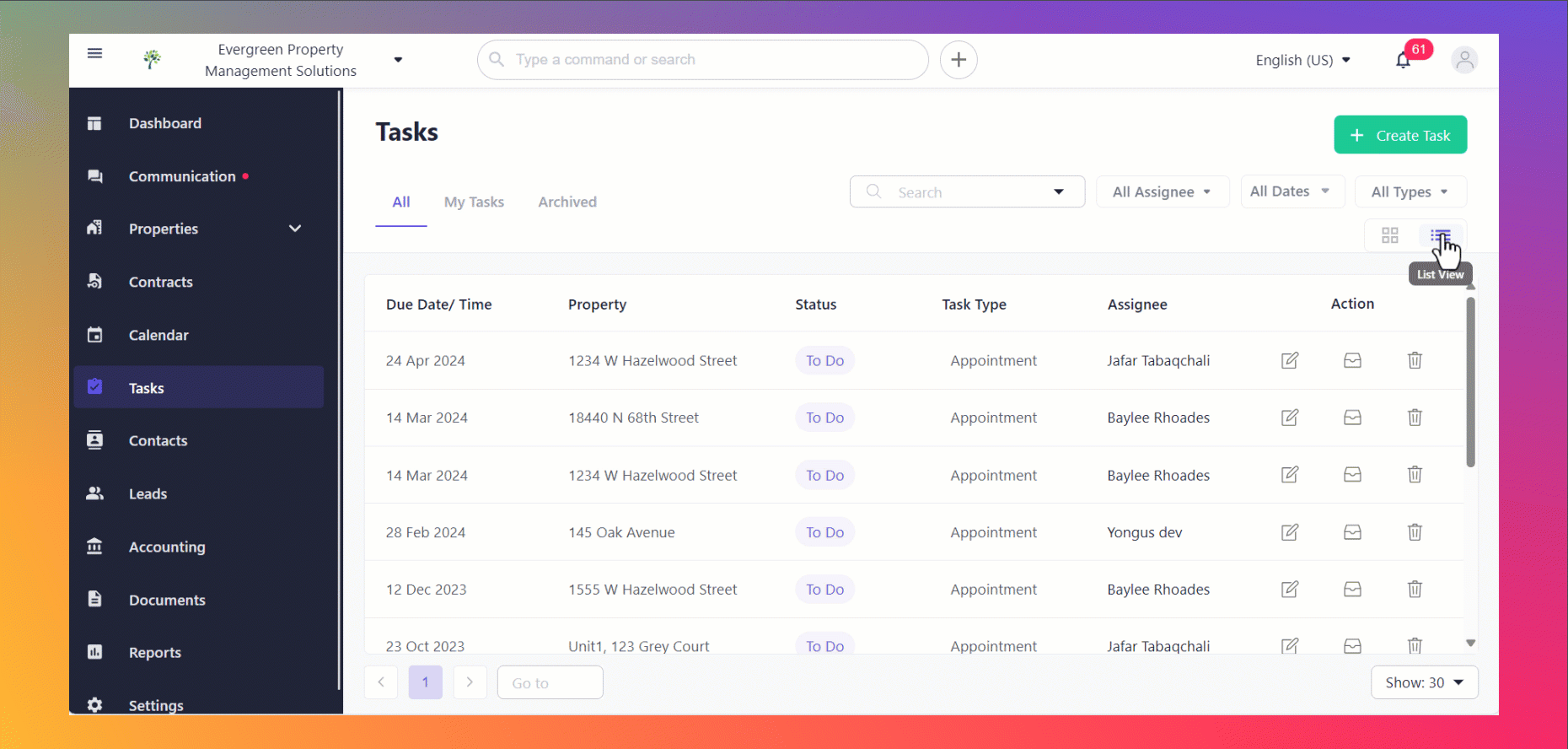Select the All tab
This screenshot has width=1568, height=749.
(401, 202)
